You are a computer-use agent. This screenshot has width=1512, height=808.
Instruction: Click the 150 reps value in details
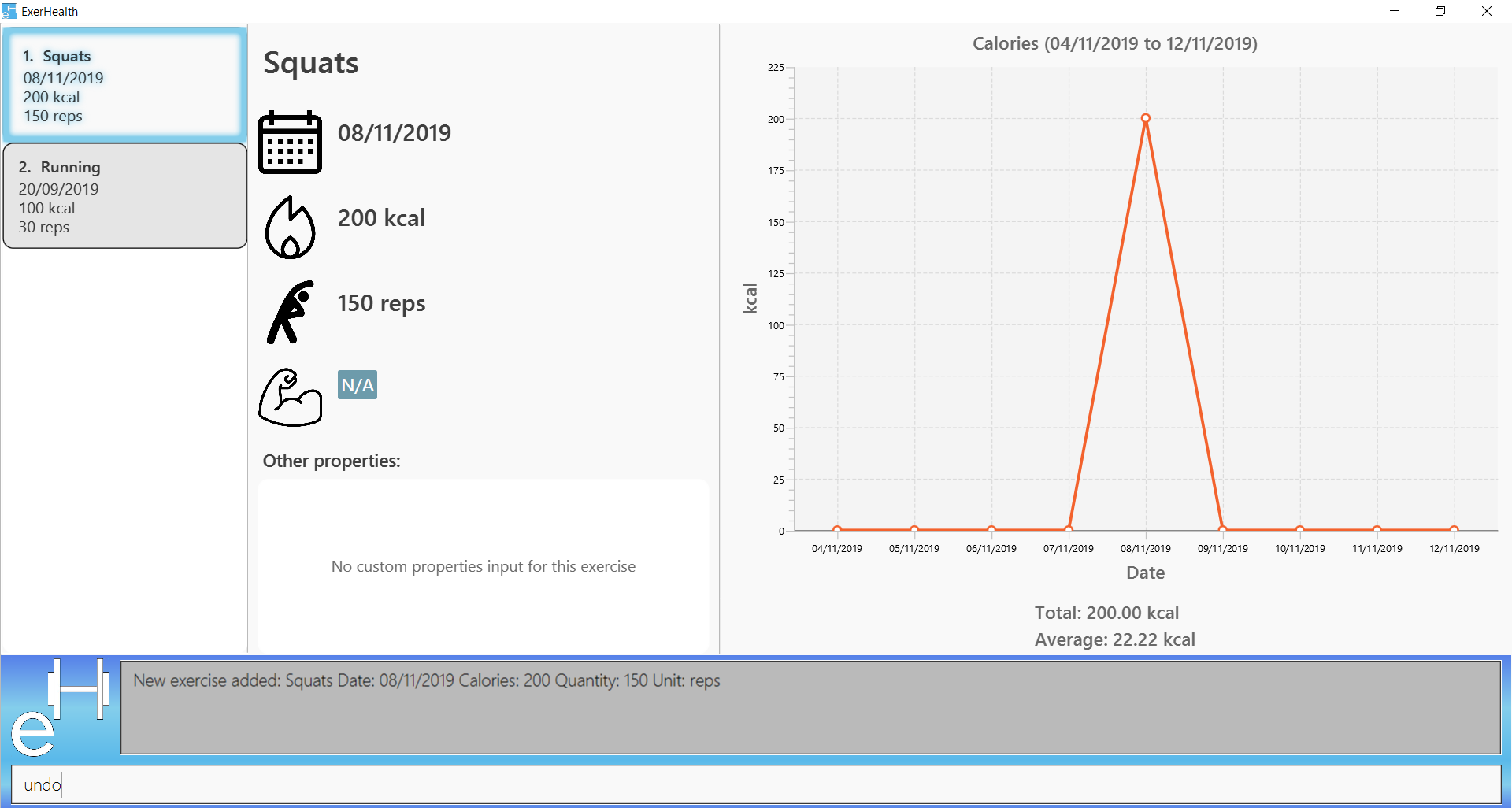[382, 304]
